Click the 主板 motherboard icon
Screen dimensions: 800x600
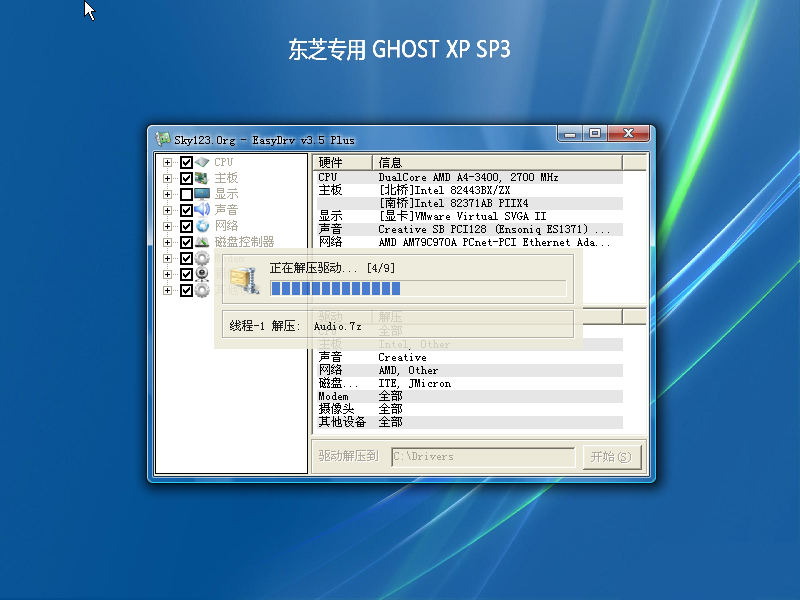[202, 178]
